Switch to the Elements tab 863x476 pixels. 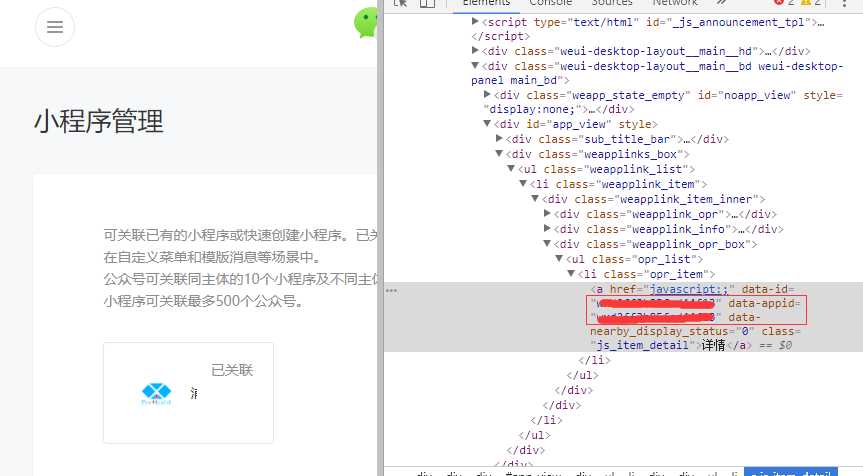point(486,3)
